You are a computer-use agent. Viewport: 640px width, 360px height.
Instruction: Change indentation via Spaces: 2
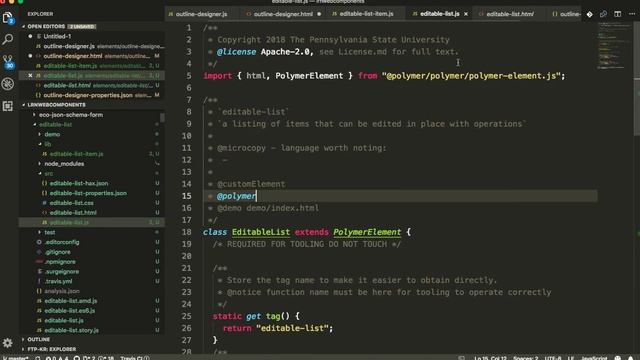pos(526,358)
